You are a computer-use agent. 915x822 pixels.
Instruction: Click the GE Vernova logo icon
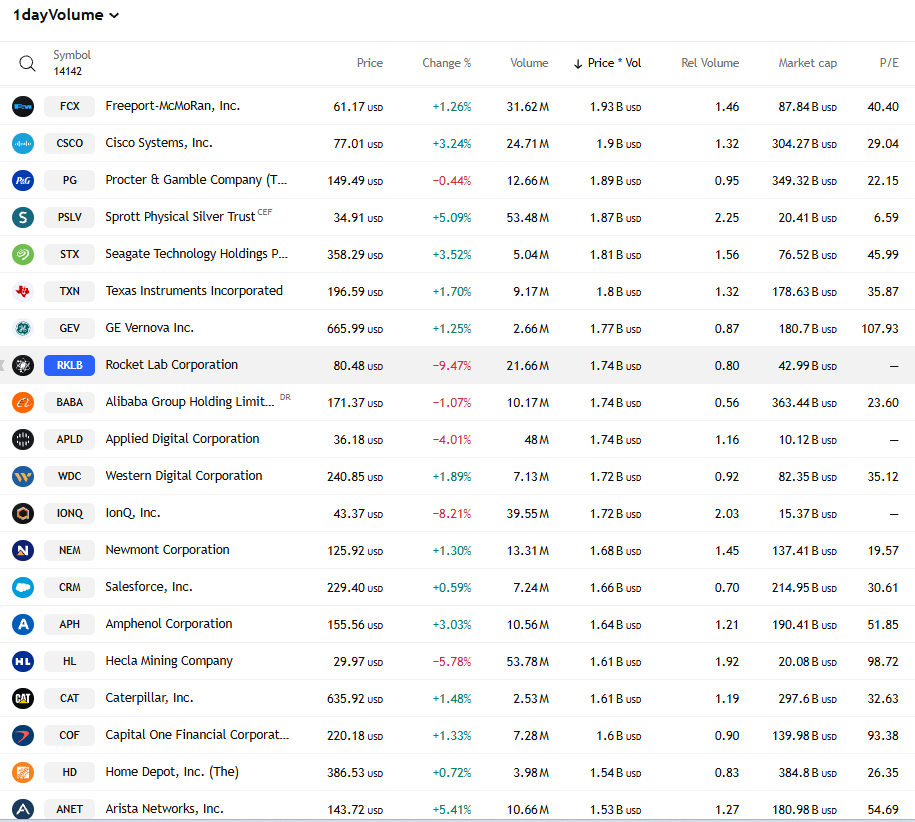tap(23, 328)
